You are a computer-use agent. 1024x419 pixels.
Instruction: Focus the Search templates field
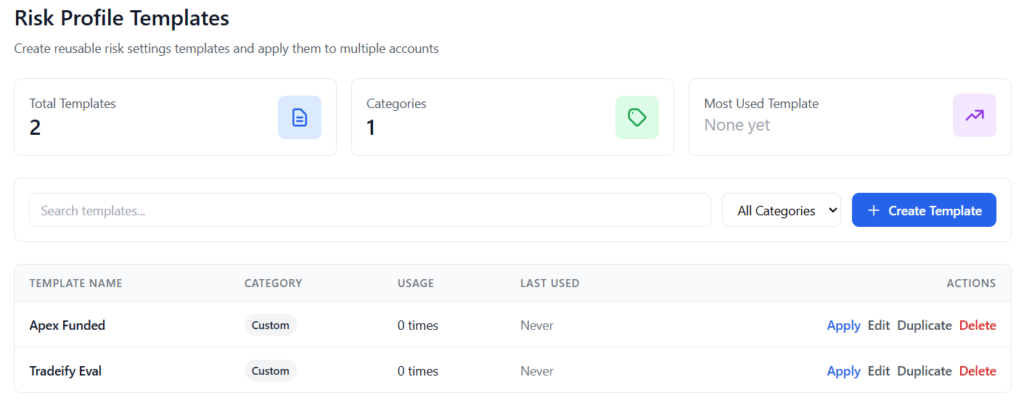(x=369, y=211)
